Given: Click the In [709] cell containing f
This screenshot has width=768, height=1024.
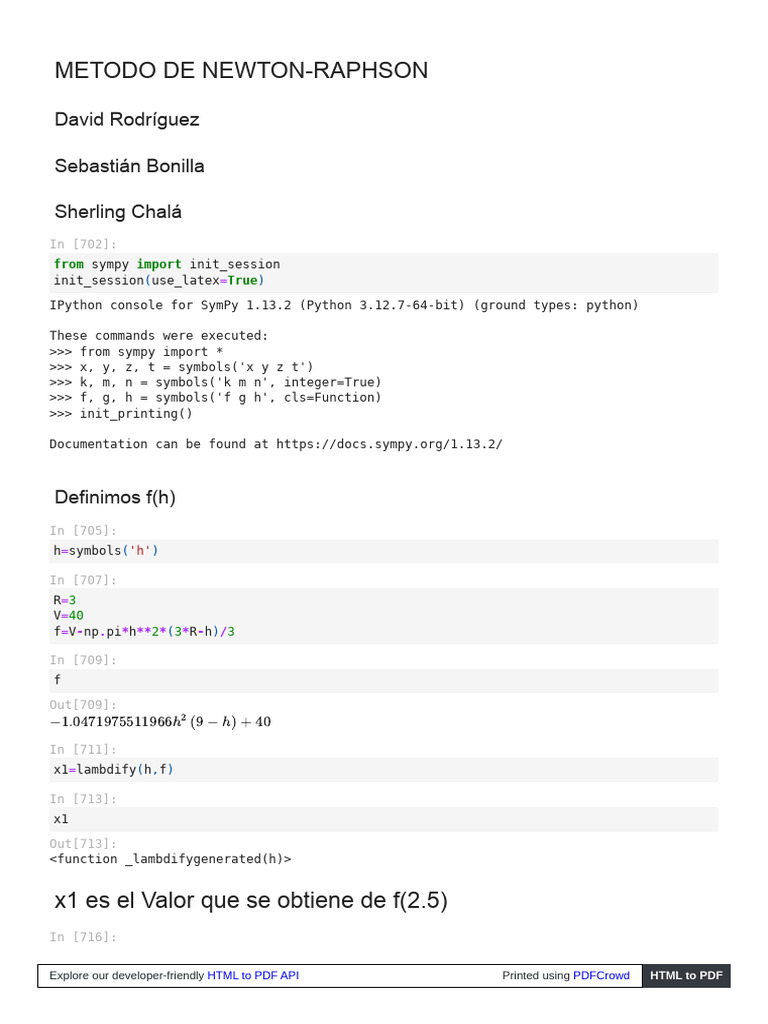Looking at the screenshot, I should coord(384,680).
